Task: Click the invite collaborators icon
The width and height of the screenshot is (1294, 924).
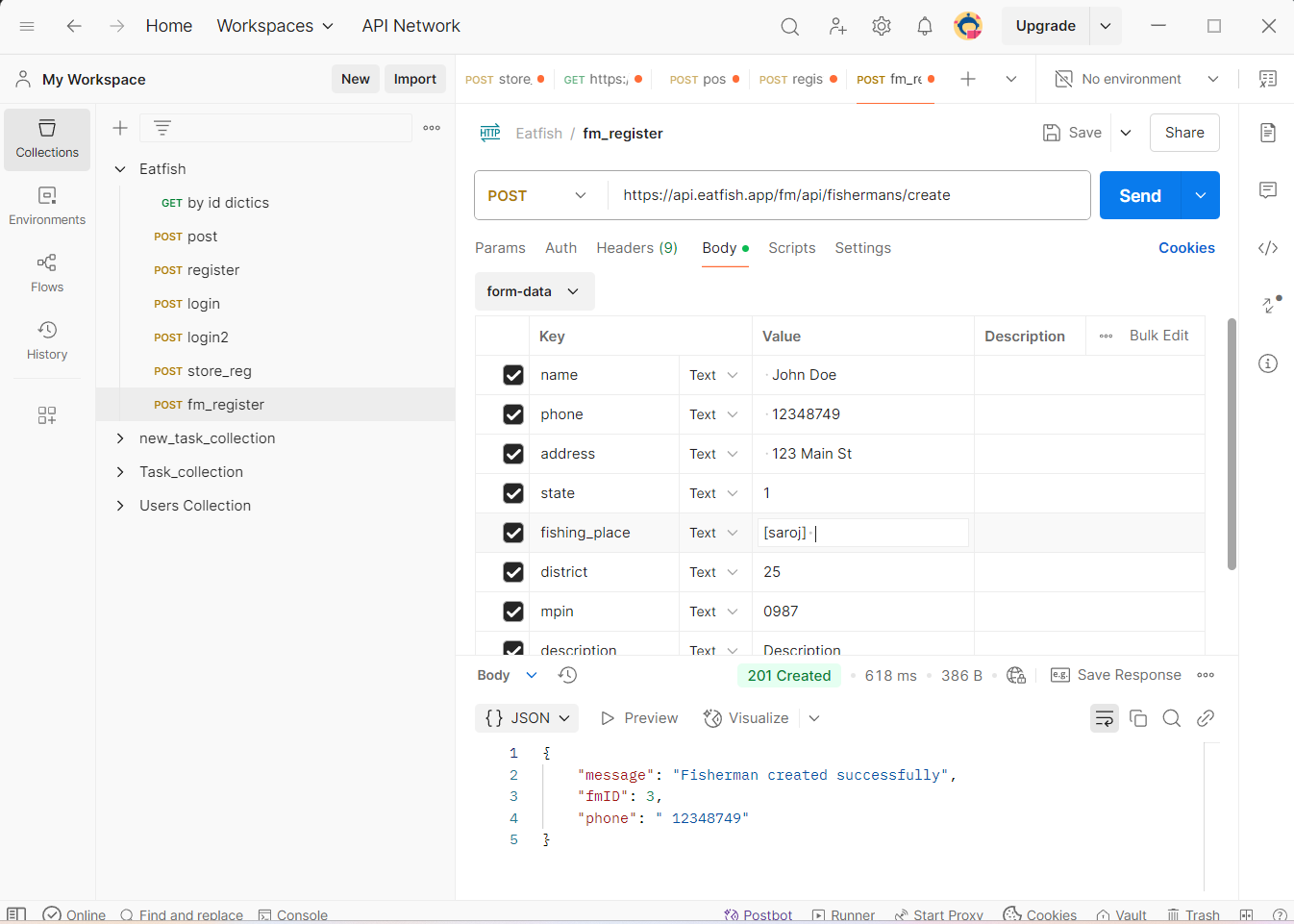Action: (x=837, y=26)
